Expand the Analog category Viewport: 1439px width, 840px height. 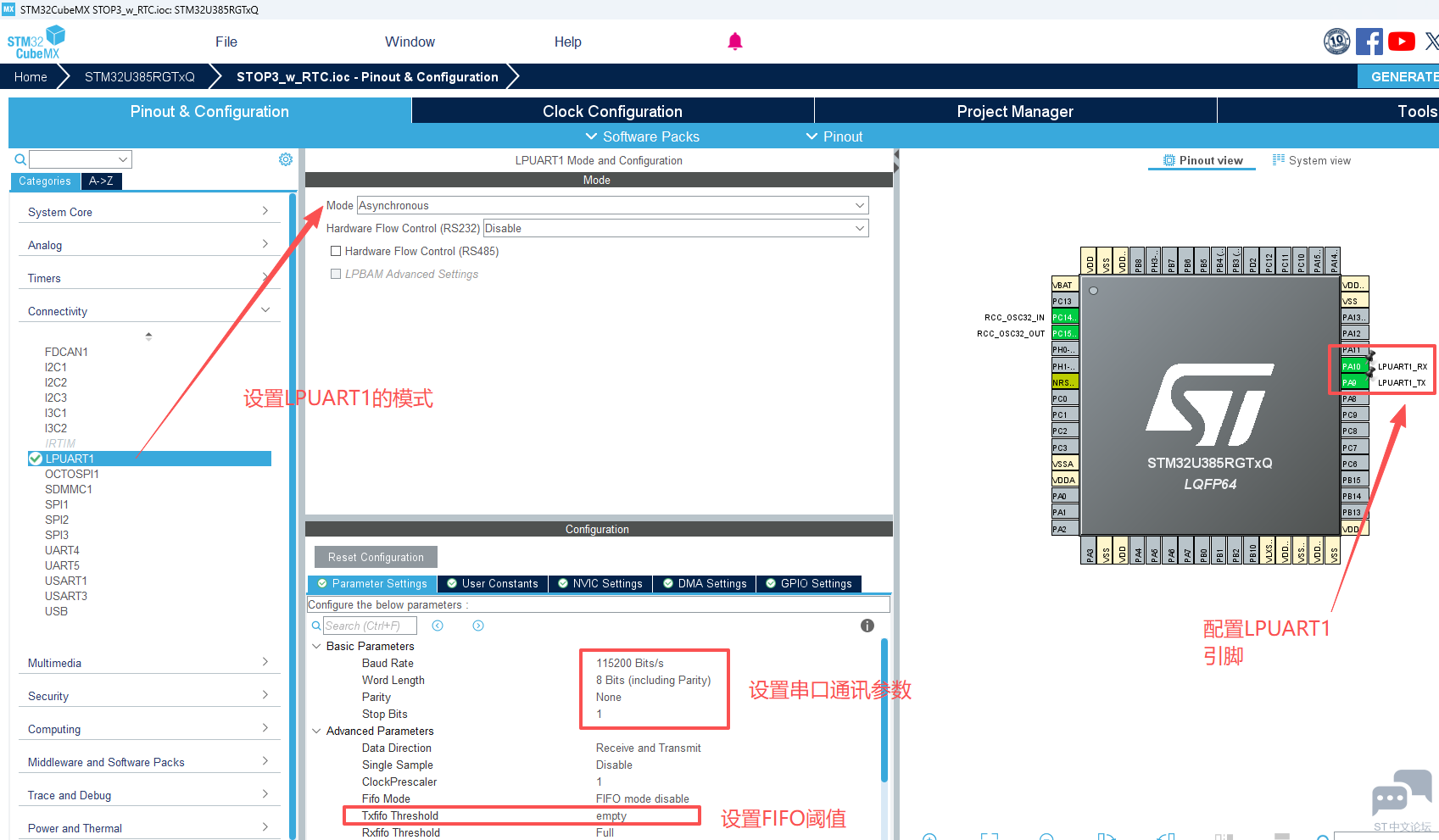[149, 245]
